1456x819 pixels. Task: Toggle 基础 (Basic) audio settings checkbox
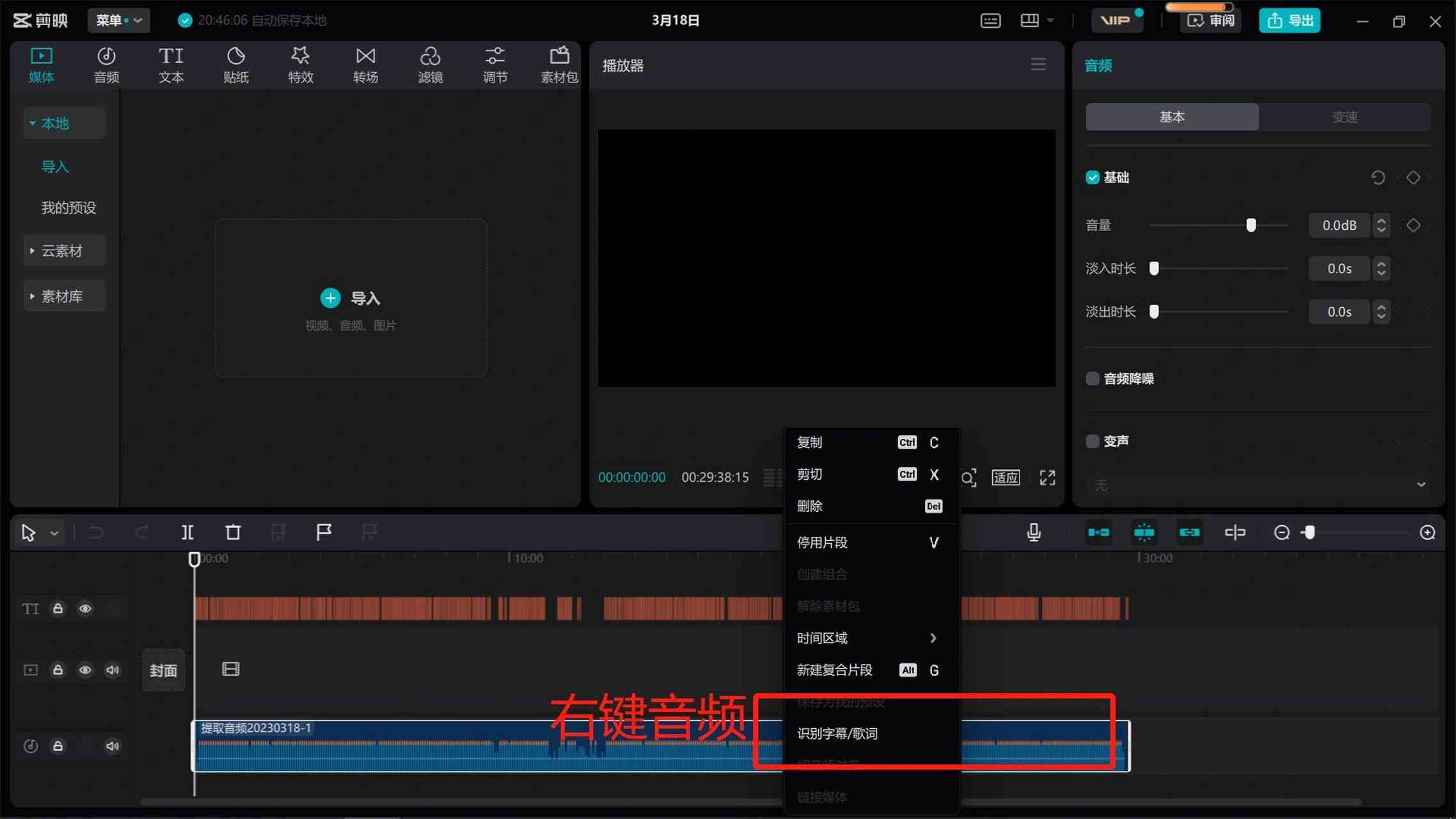point(1092,177)
